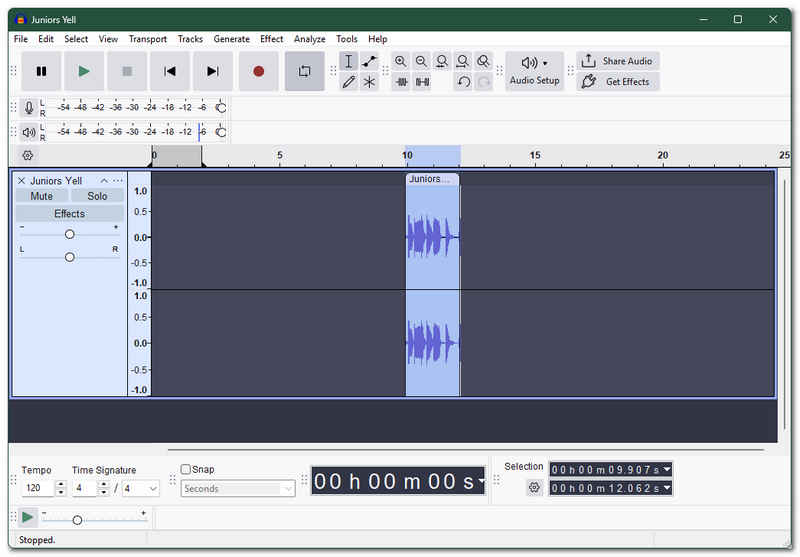
Task: Click the playback meter speaker icon
Action: pos(29,133)
